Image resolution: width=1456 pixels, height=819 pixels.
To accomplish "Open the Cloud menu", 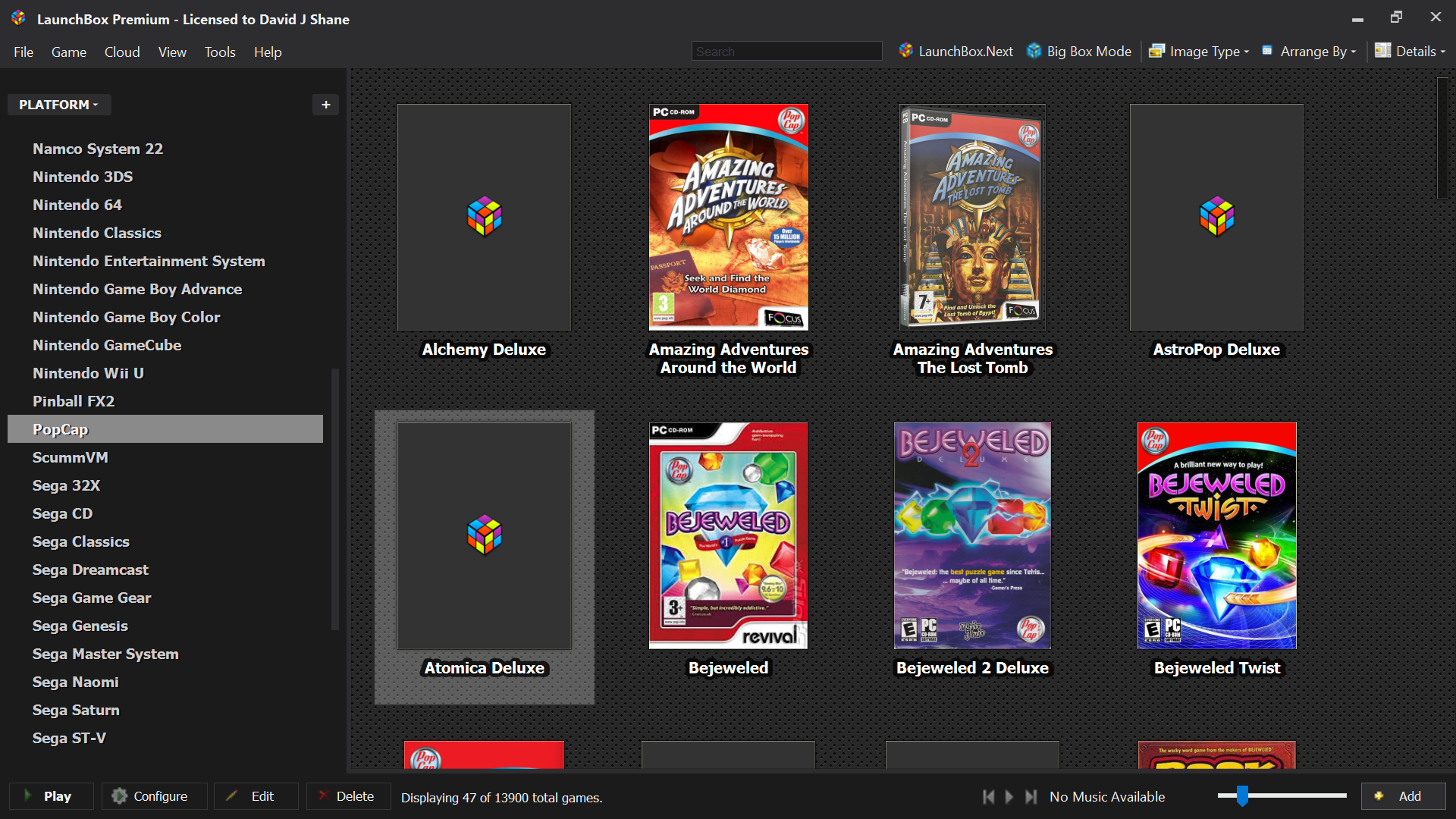I will point(122,52).
